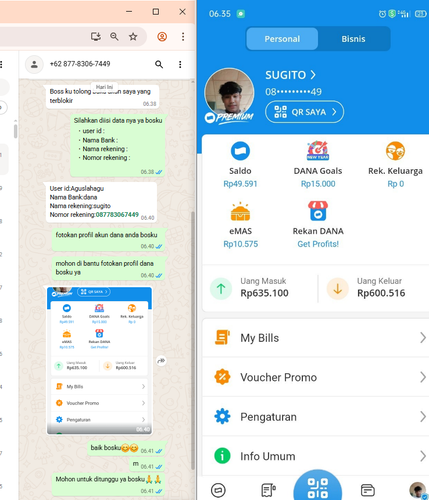
Task: Open contact info for +62 877-8306-7449
Action: tap(80, 64)
